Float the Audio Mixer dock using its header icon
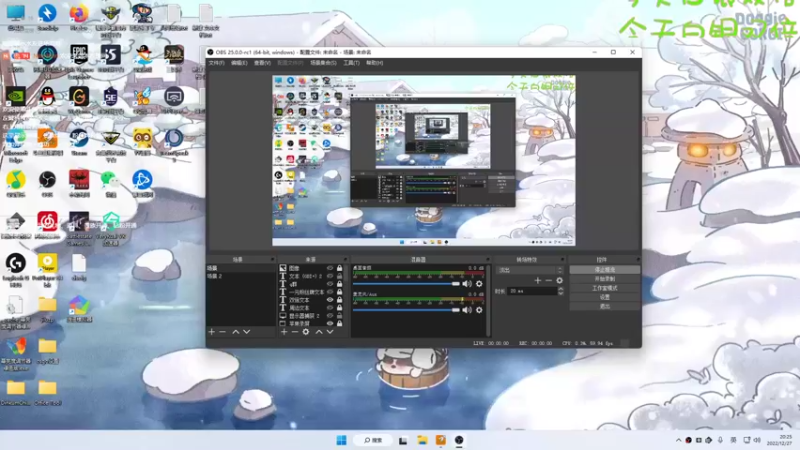Screen dimensions: 800x450 point(488,260)
